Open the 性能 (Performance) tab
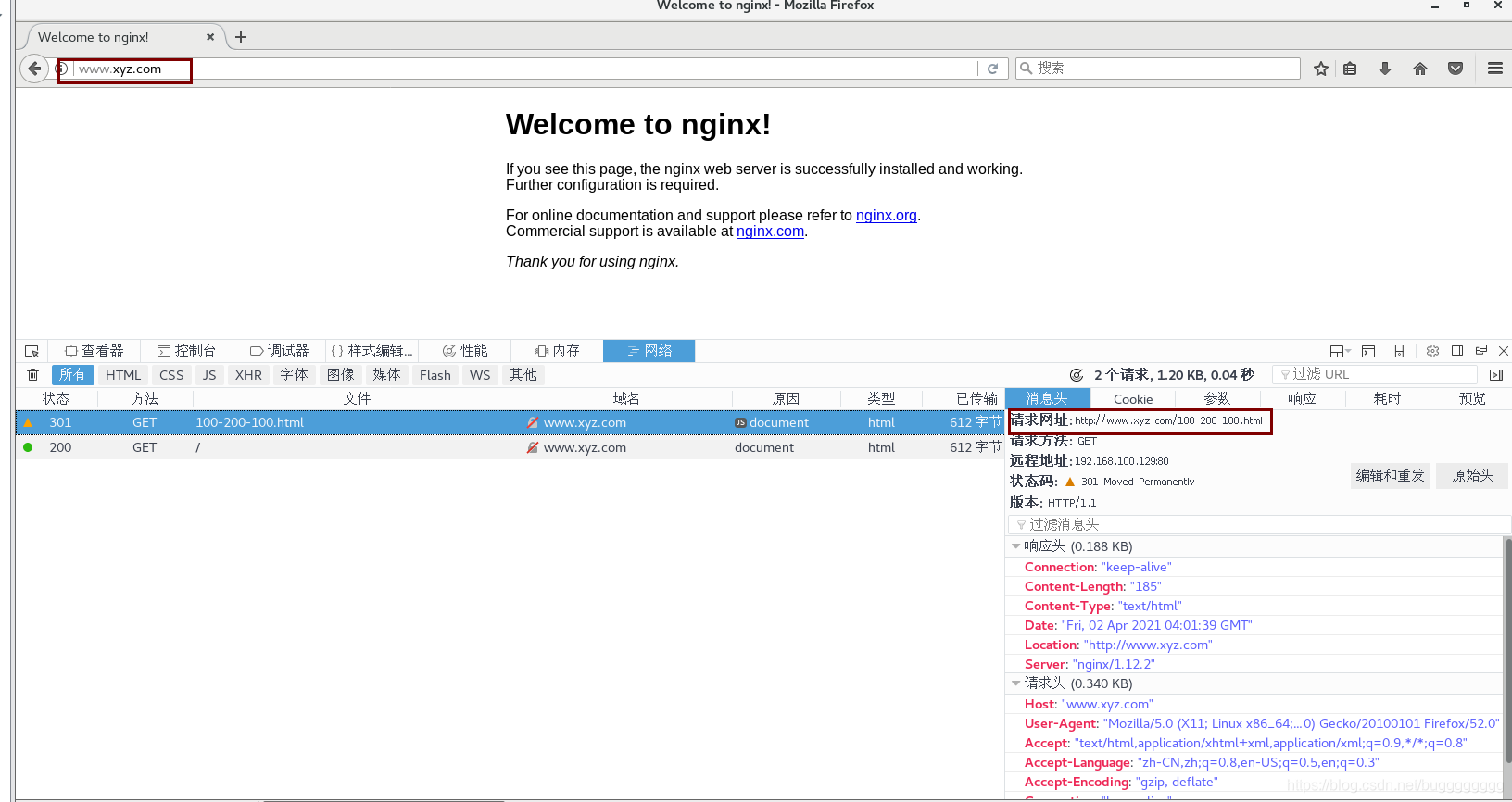This screenshot has height=802, width=1512. pyautogui.click(x=464, y=351)
